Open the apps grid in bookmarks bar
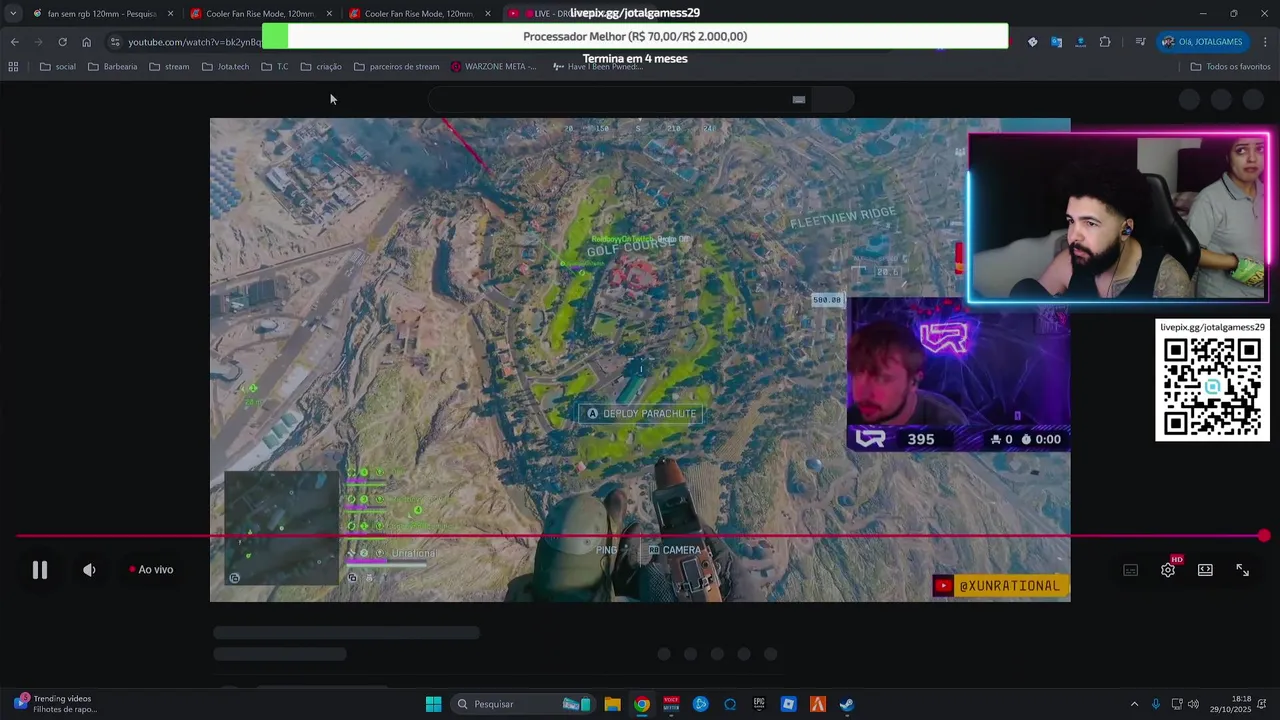The image size is (1280, 720). tap(13, 67)
